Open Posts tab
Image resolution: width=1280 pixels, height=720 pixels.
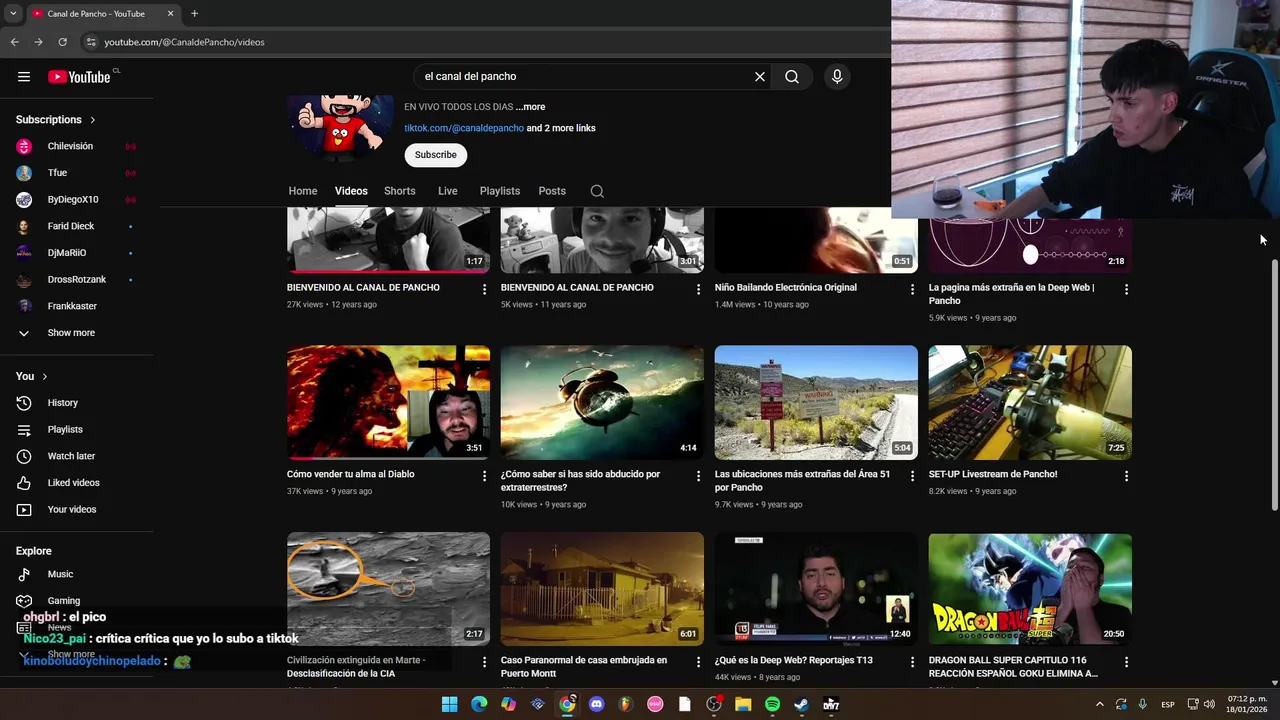(x=552, y=191)
